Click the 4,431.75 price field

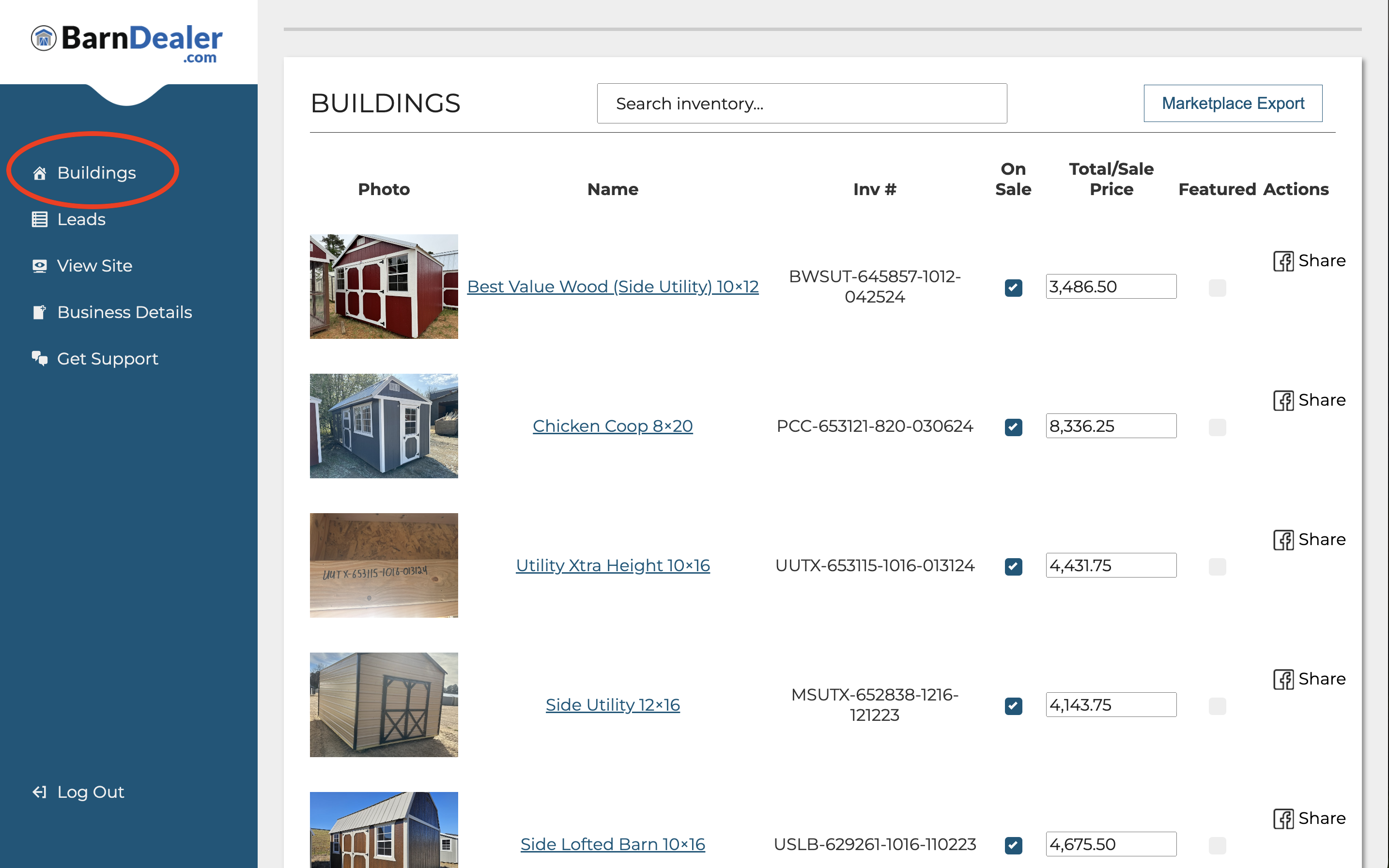click(1111, 565)
